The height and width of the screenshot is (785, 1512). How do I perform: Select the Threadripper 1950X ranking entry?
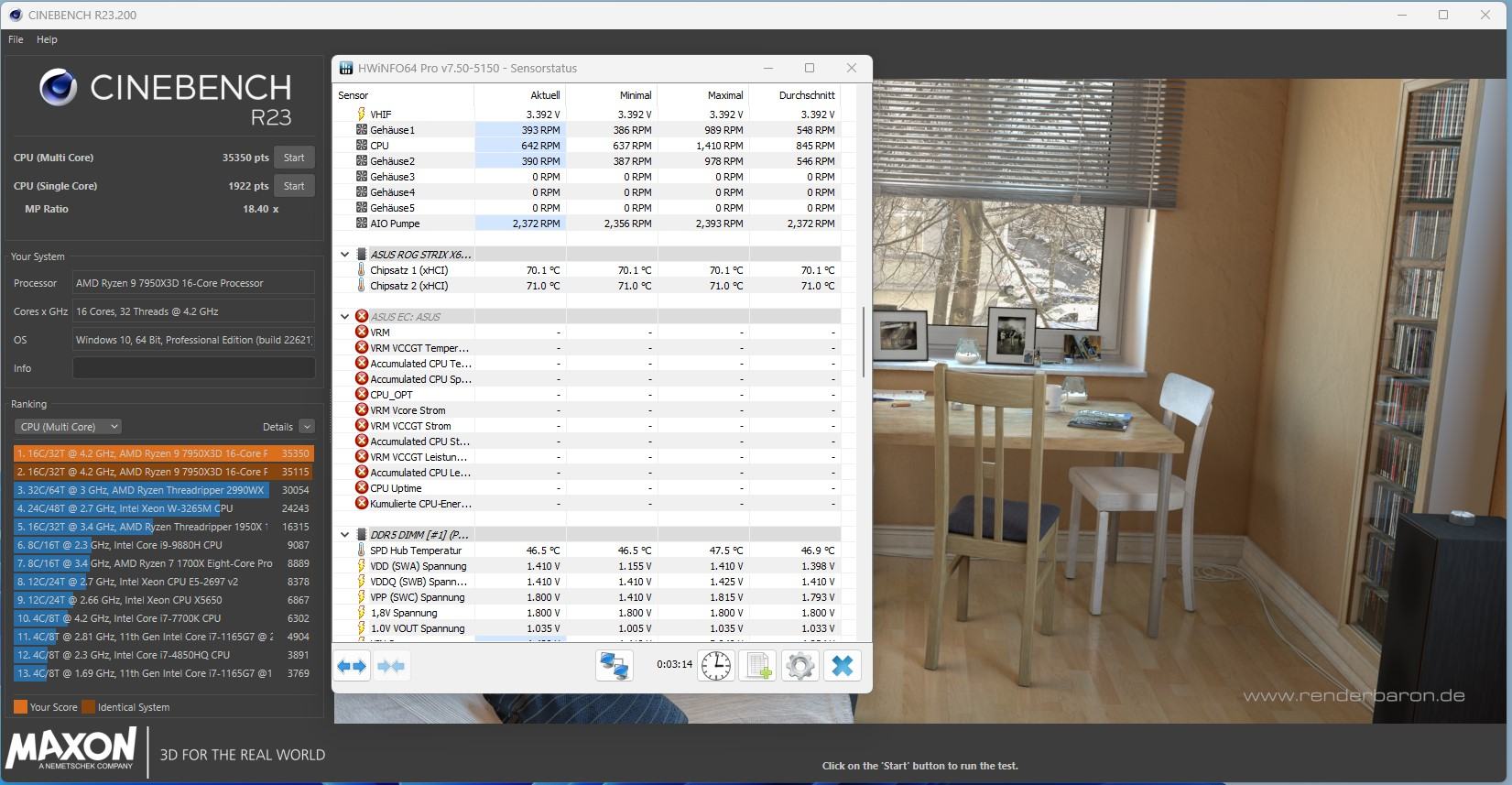(x=163, y=527)
